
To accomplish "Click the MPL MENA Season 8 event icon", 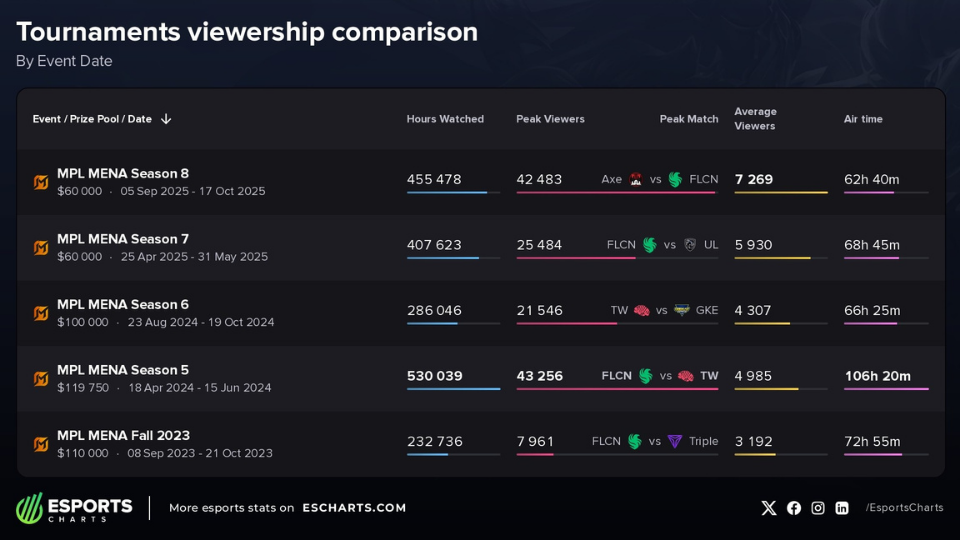I will click(x=41, y=182).
